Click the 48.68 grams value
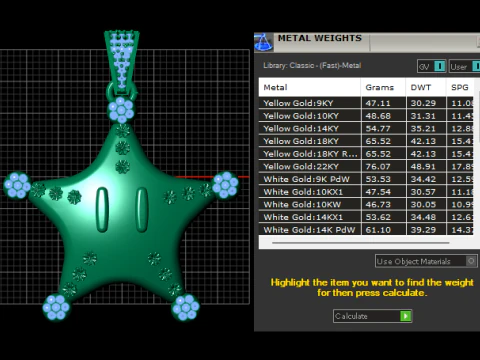The height and width of the screenshot is (360, 480). [x=378, y=116]
